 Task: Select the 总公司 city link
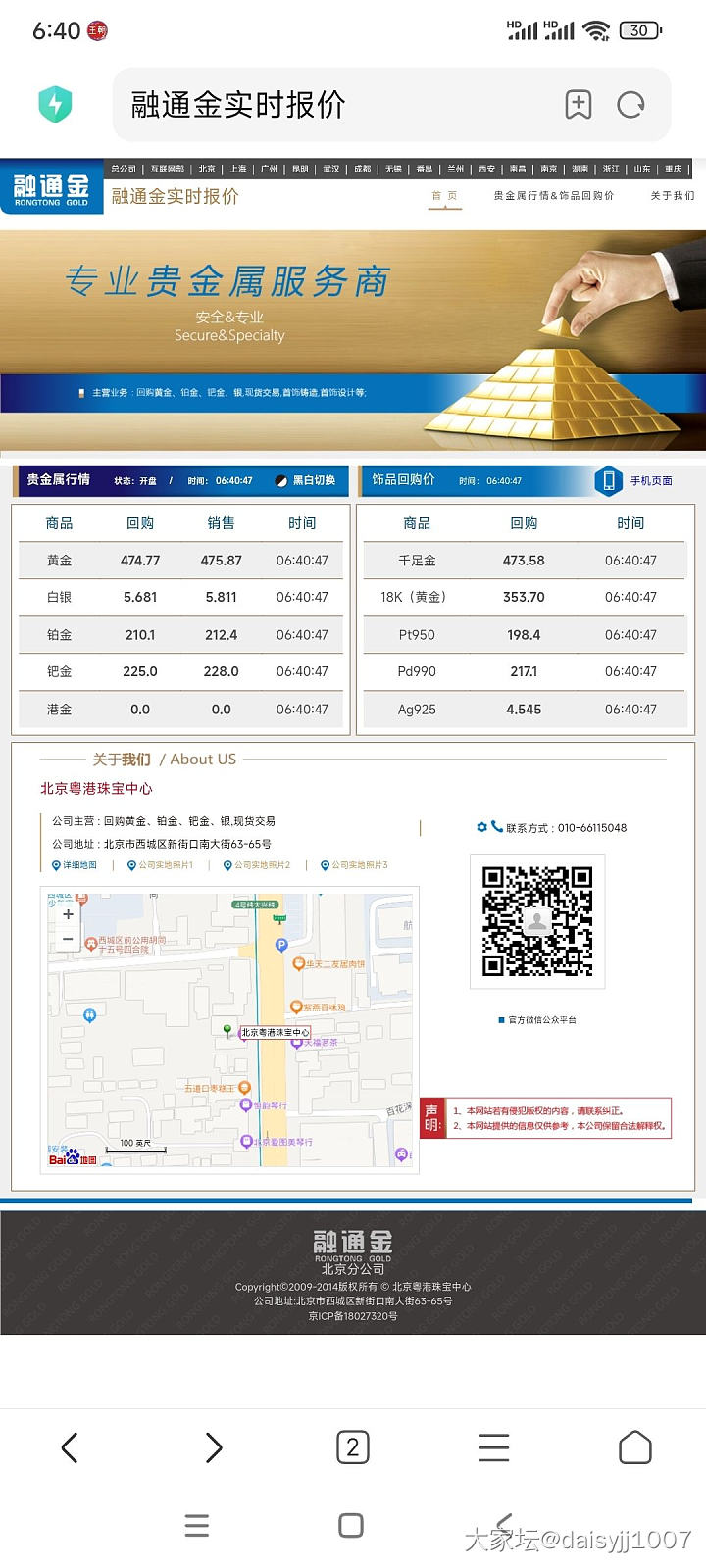click(124, 169)
